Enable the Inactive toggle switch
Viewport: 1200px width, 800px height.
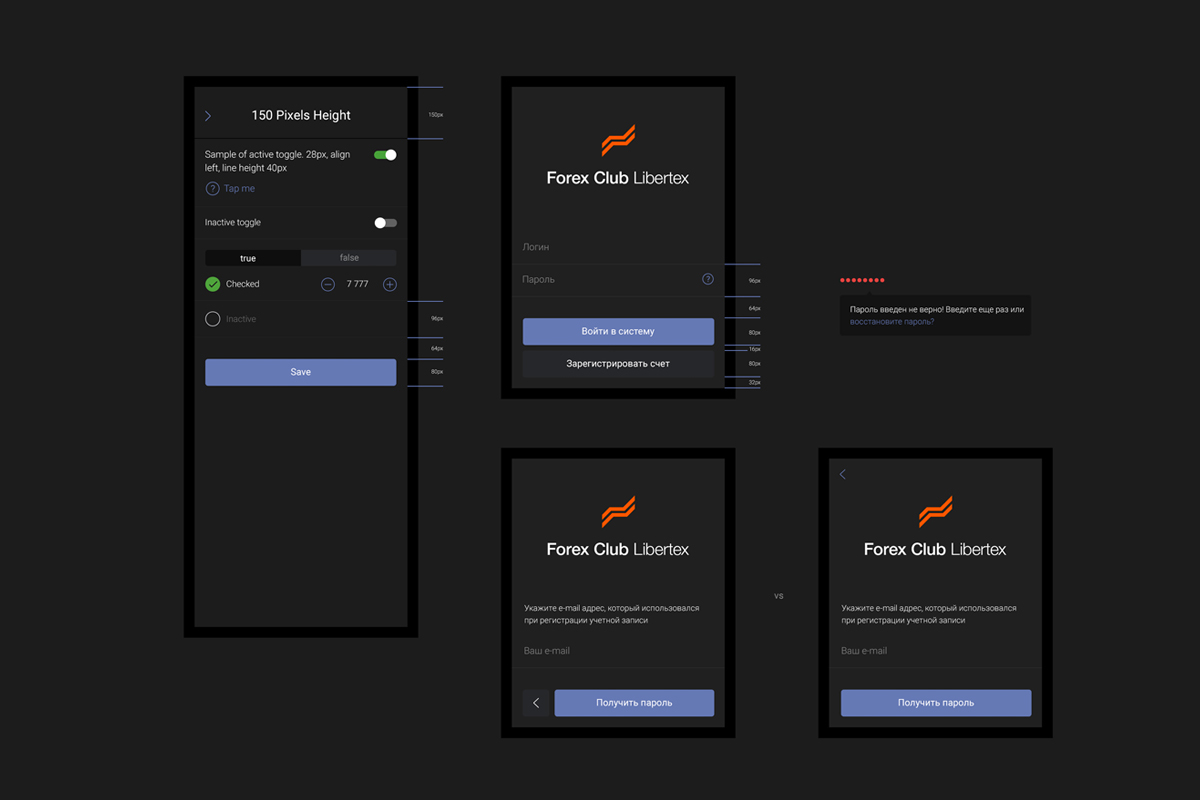point(385,223)
